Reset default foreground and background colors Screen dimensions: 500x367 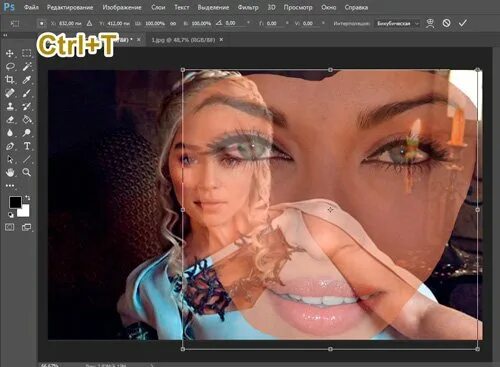pyautogui.click(x=11, y=214)
